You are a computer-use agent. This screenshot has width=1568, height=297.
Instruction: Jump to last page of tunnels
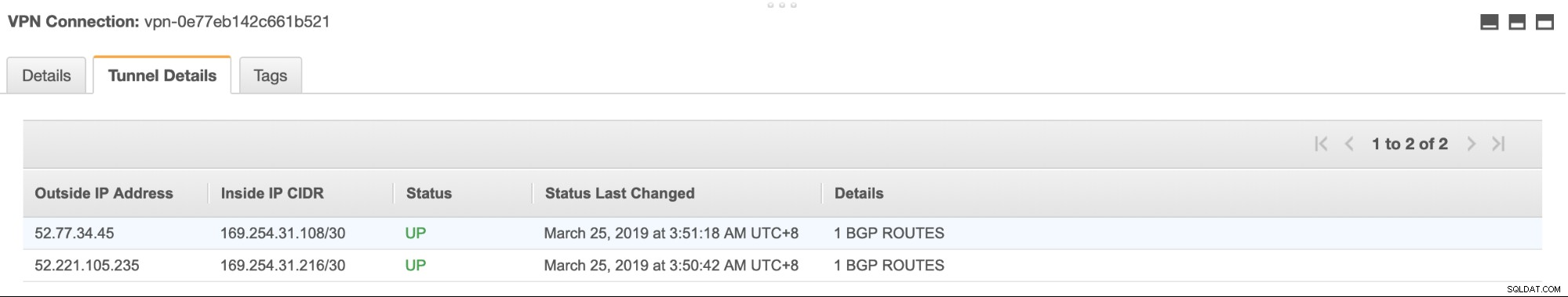[x=1498, y=144]
